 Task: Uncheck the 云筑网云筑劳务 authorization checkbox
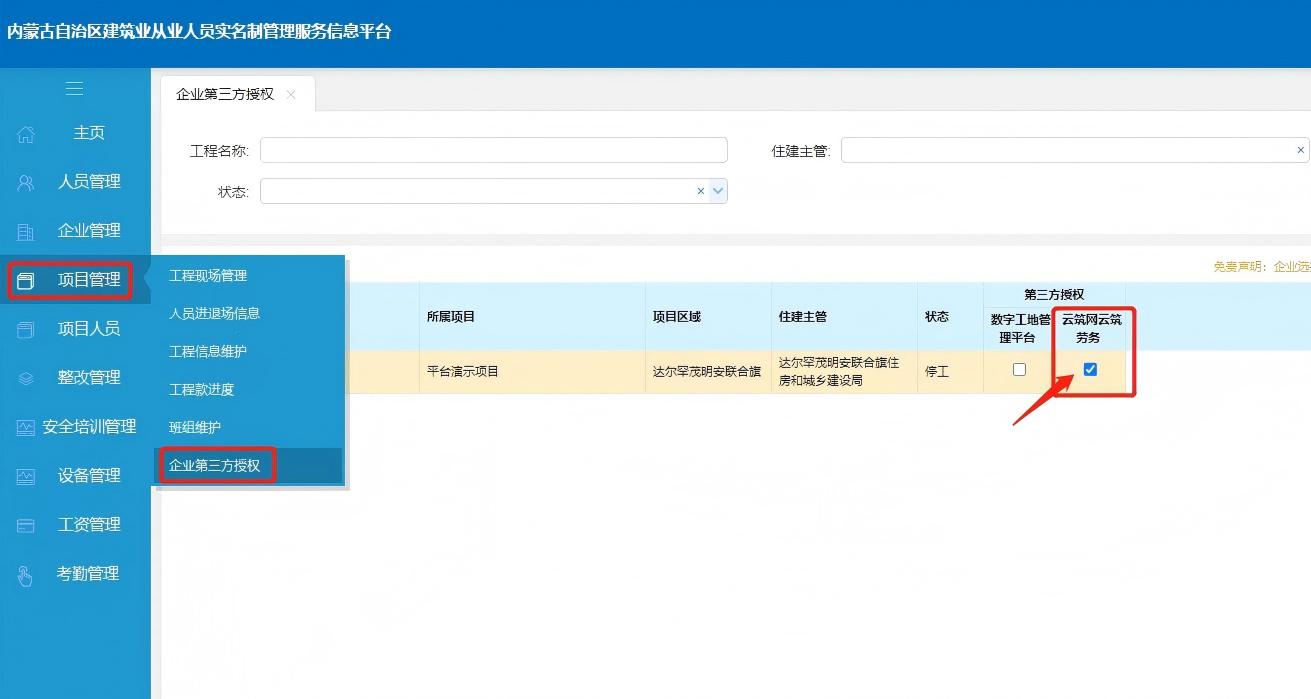(1090, 369)
